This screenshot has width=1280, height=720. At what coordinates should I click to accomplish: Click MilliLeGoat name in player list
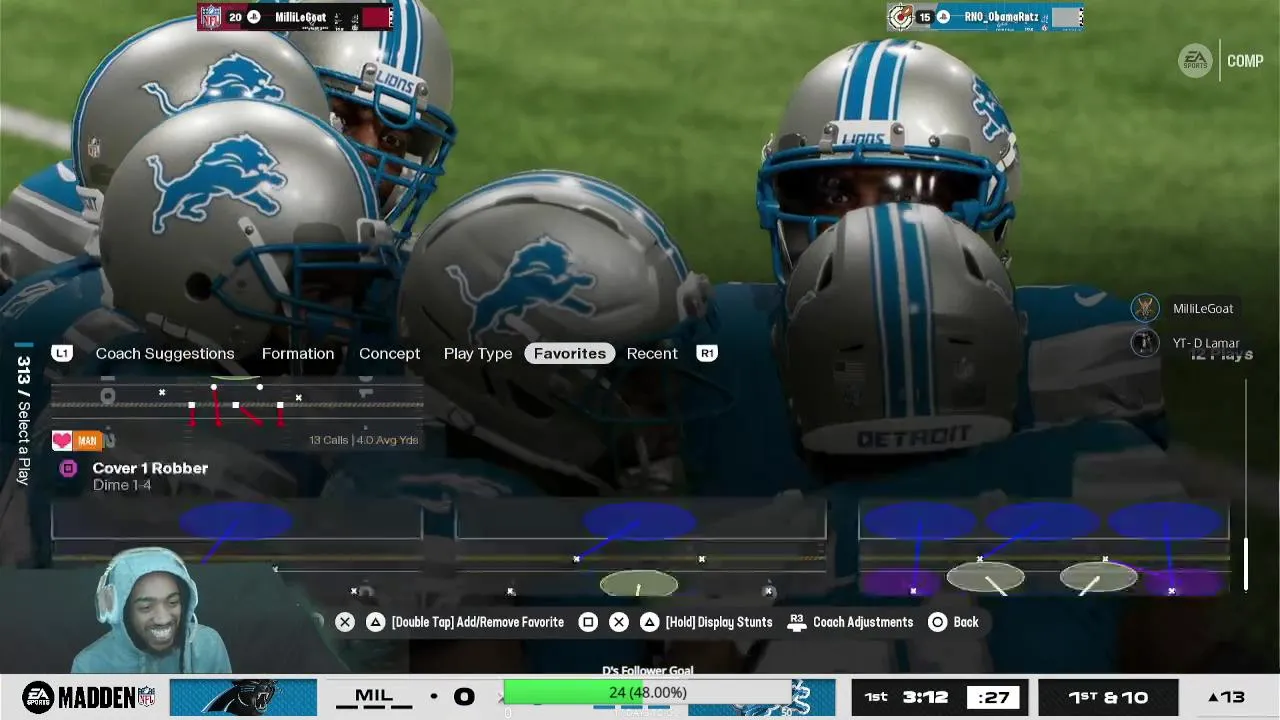click(1203, 309)
